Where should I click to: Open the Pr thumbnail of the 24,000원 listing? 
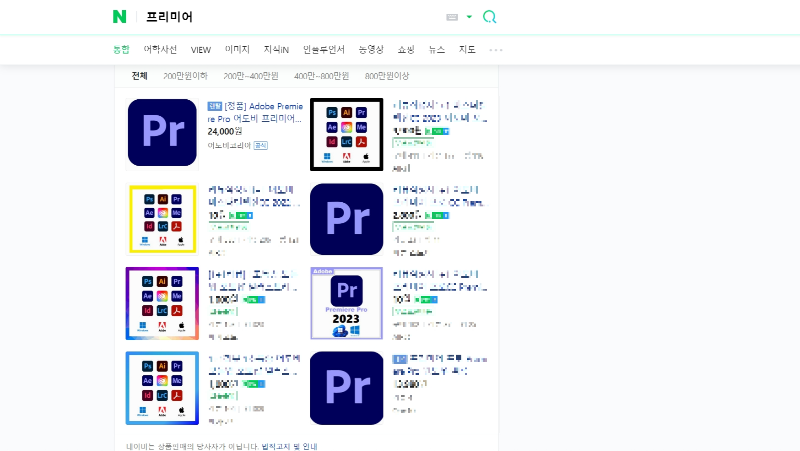coord(162,133)
